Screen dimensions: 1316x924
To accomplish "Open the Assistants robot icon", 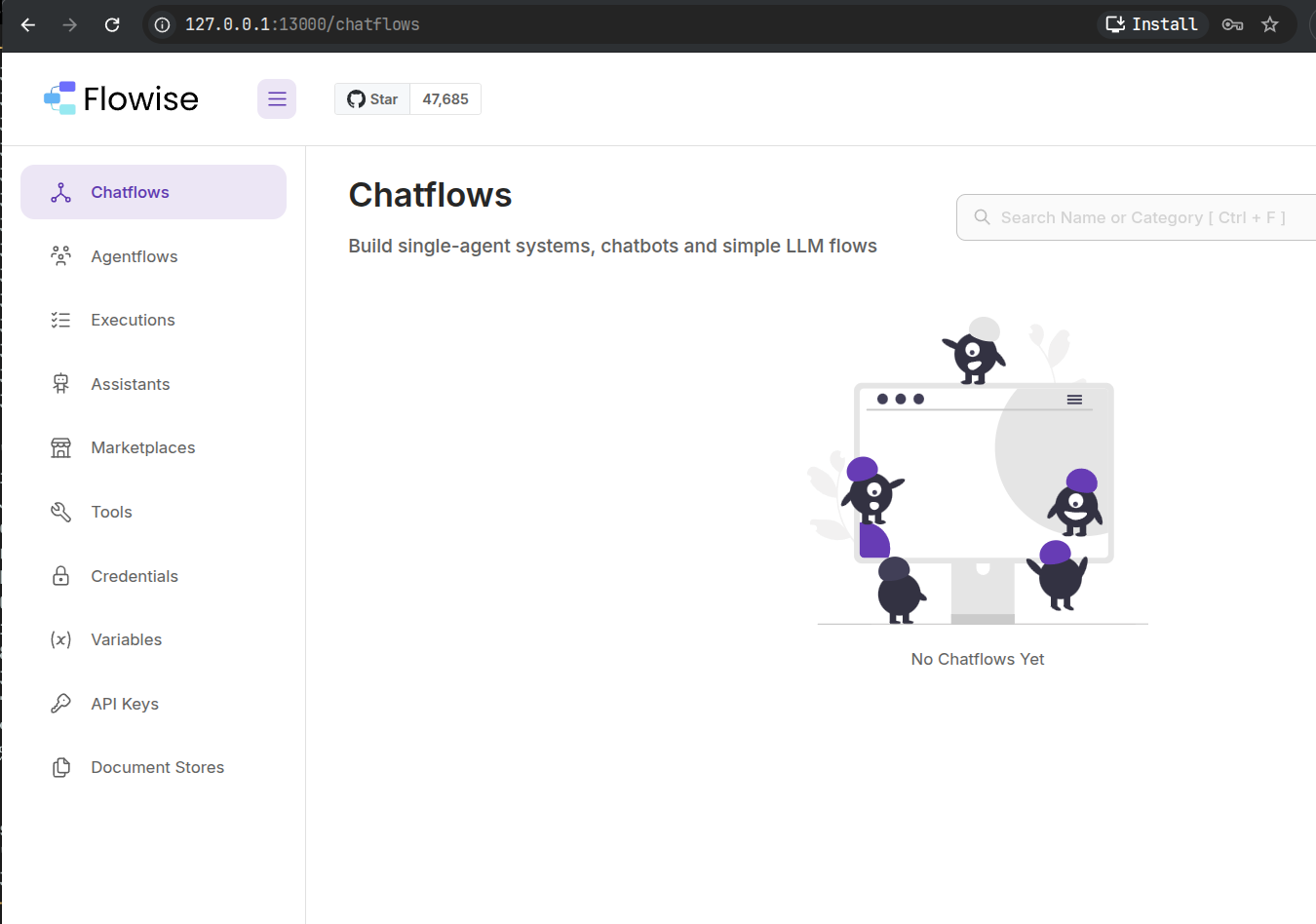I will point(61,384).
